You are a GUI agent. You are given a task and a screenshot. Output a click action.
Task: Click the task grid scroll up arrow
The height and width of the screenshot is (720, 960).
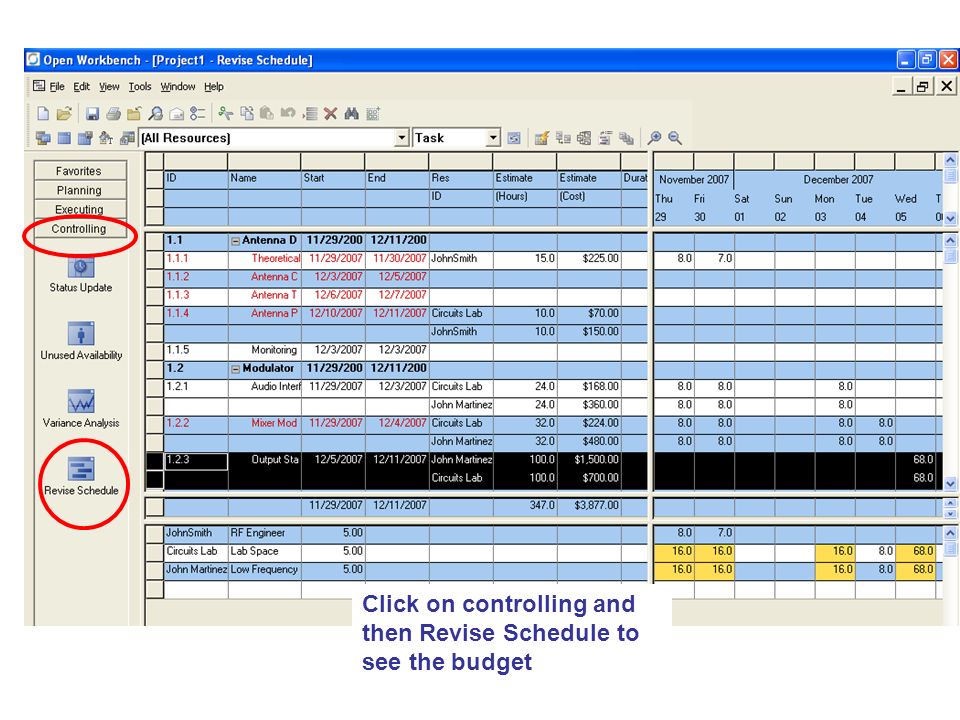[950, 240]
